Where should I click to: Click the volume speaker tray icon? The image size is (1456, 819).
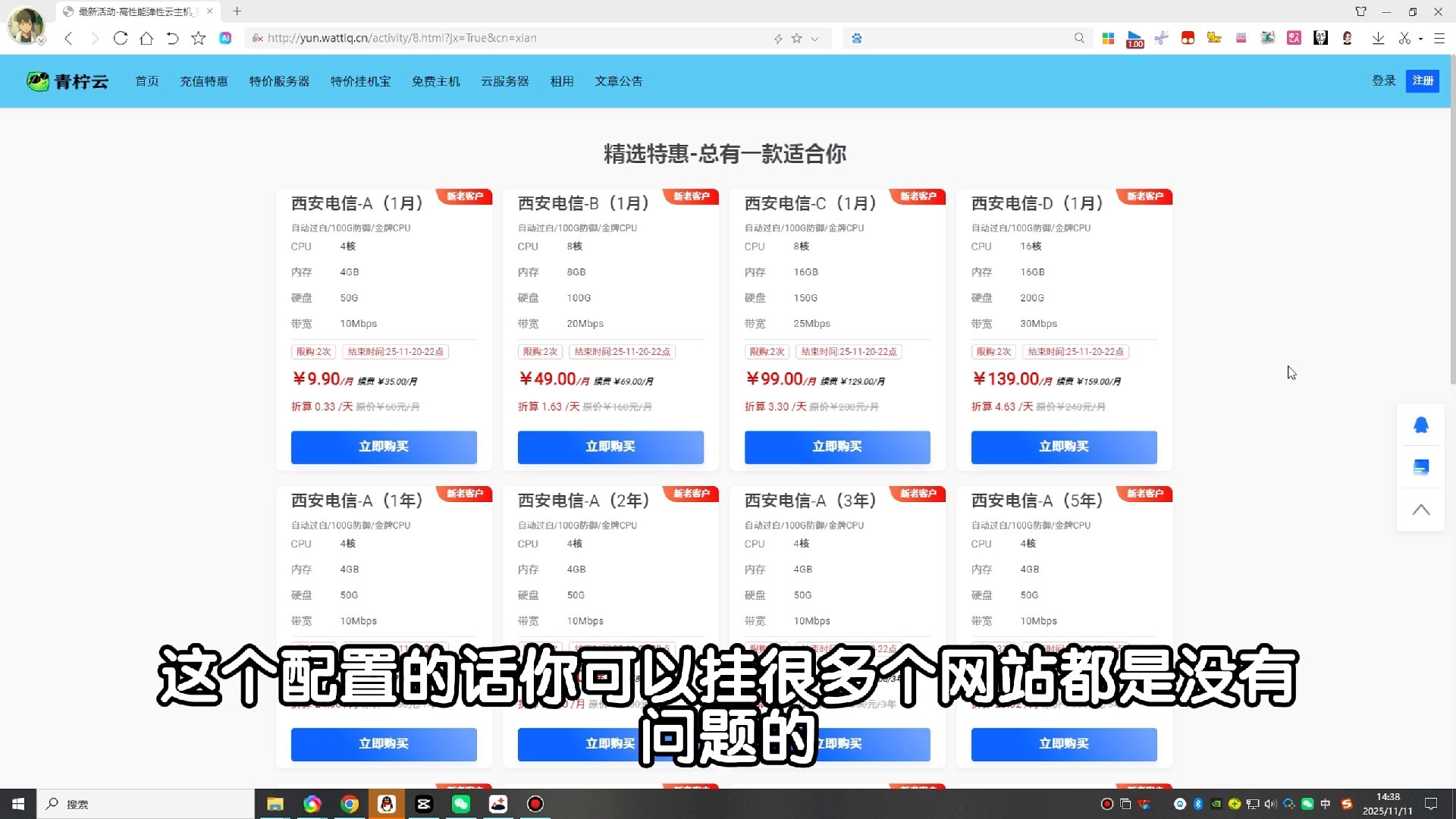[x=1270, y=804]
